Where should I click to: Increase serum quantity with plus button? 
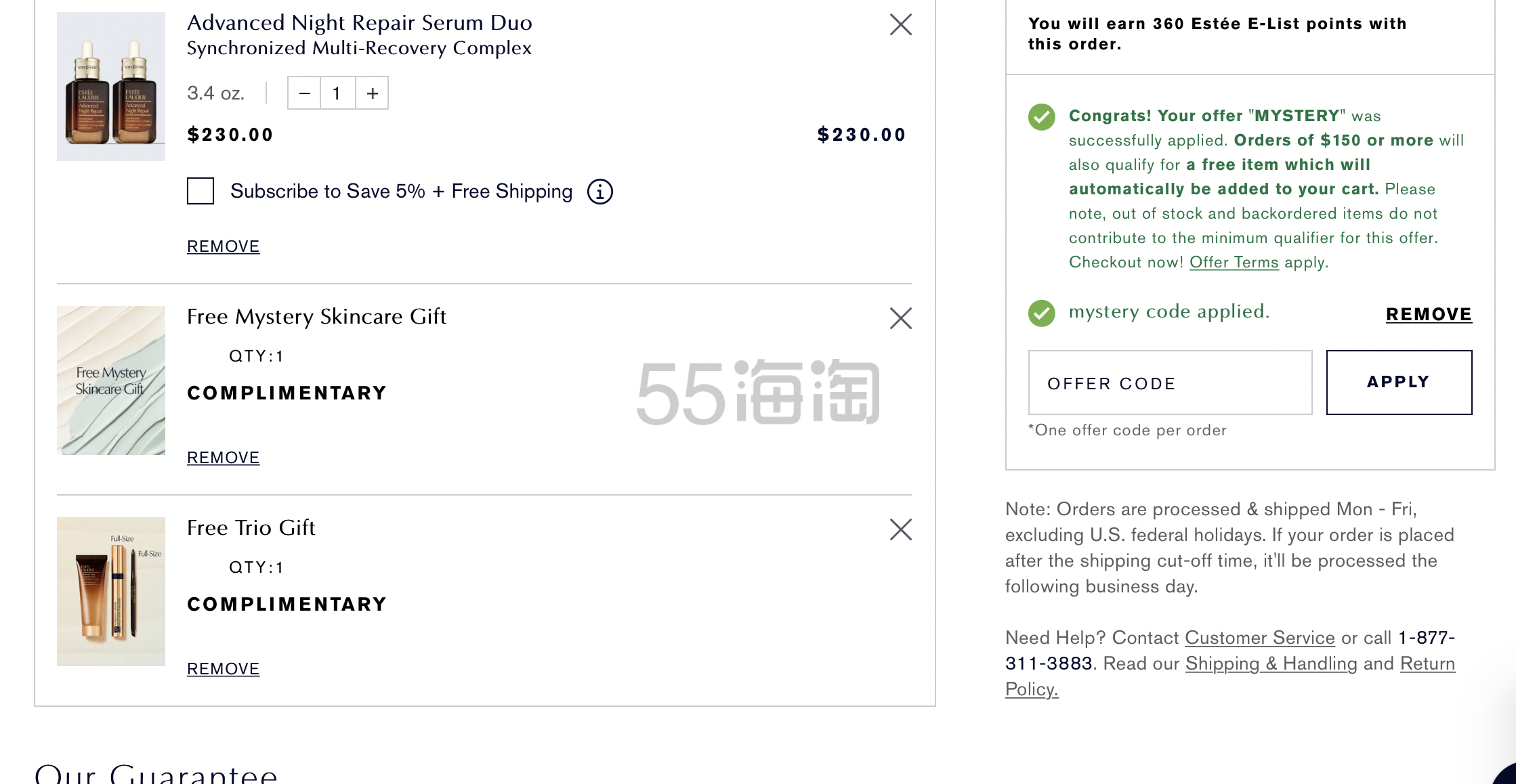372,93
